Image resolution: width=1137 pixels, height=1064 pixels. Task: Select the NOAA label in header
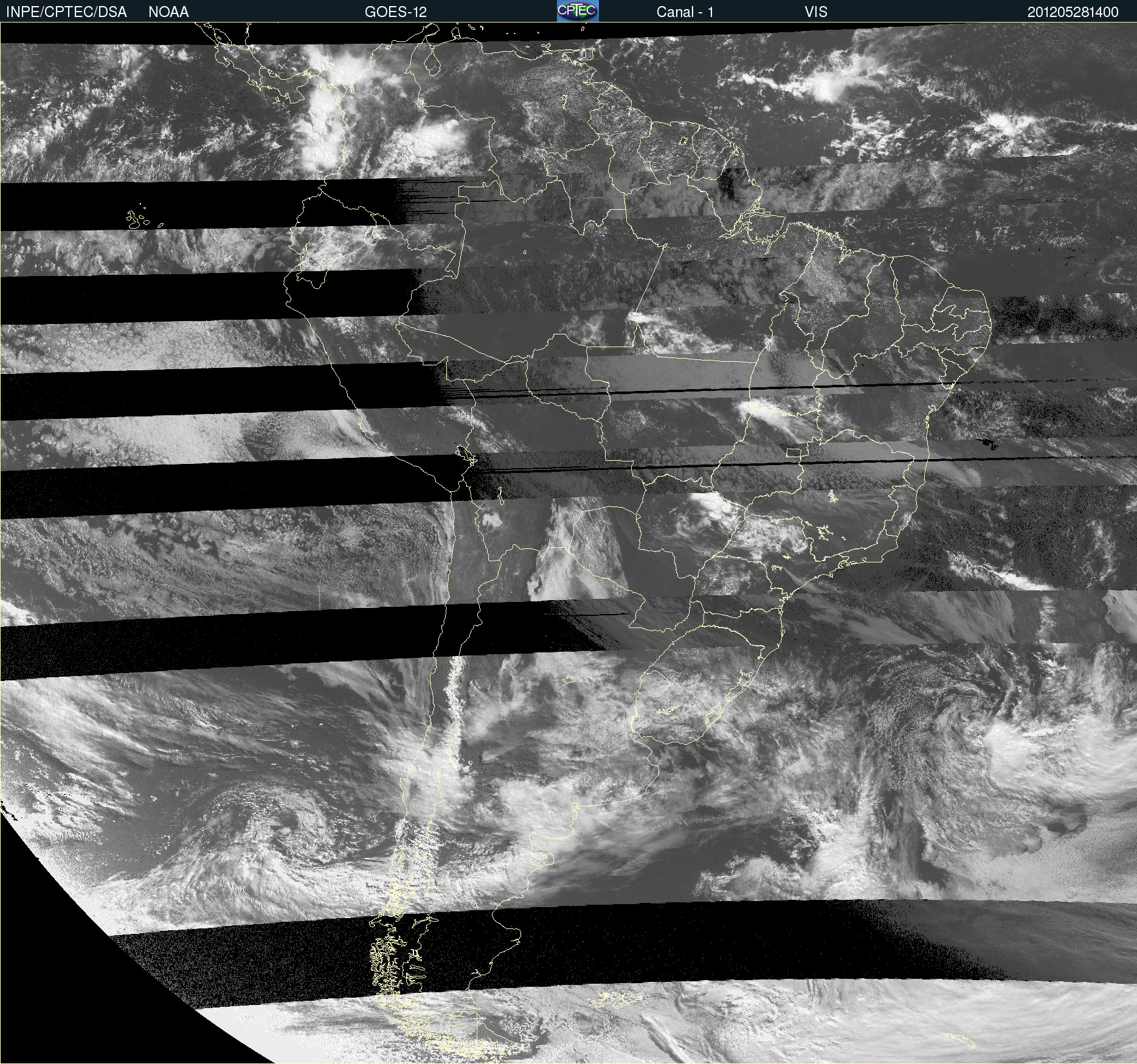(168, 12)
